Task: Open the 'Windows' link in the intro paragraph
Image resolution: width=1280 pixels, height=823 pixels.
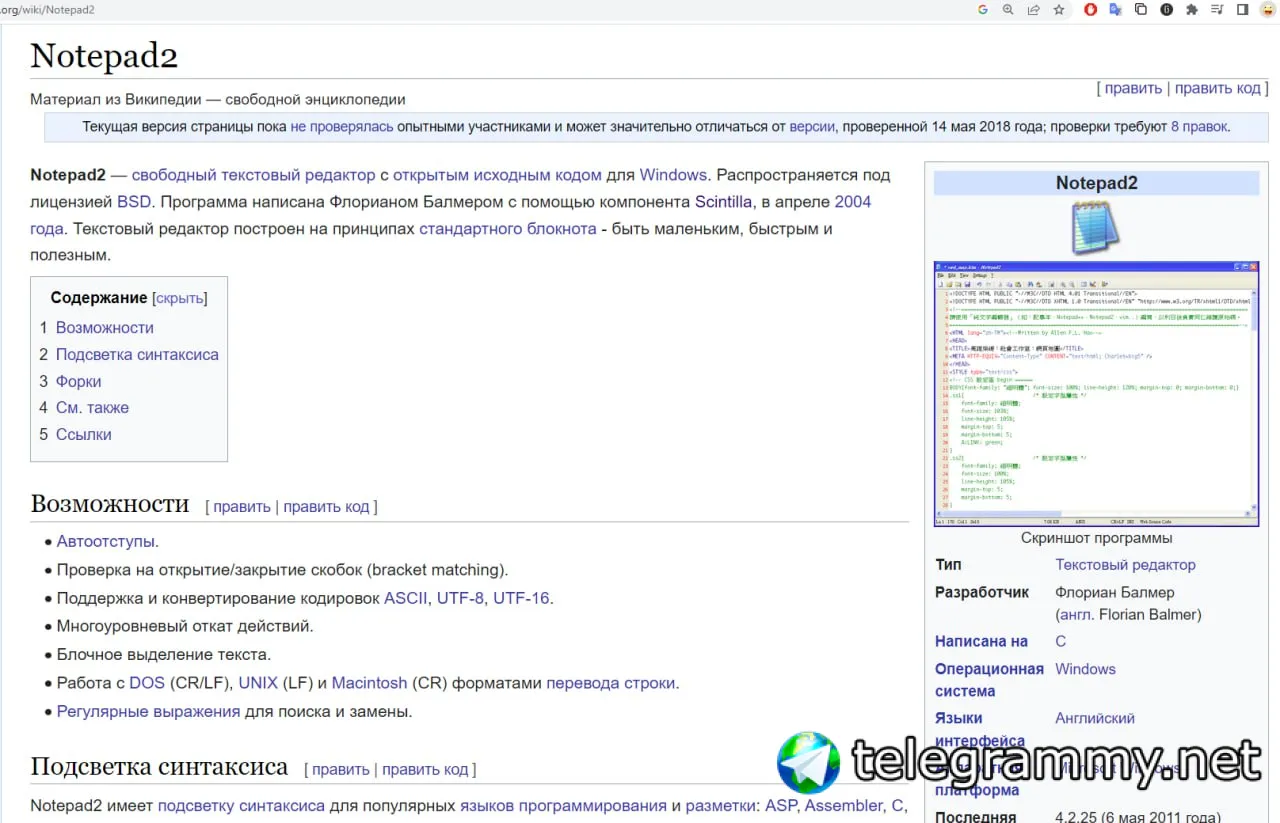Action: [673, 175]
